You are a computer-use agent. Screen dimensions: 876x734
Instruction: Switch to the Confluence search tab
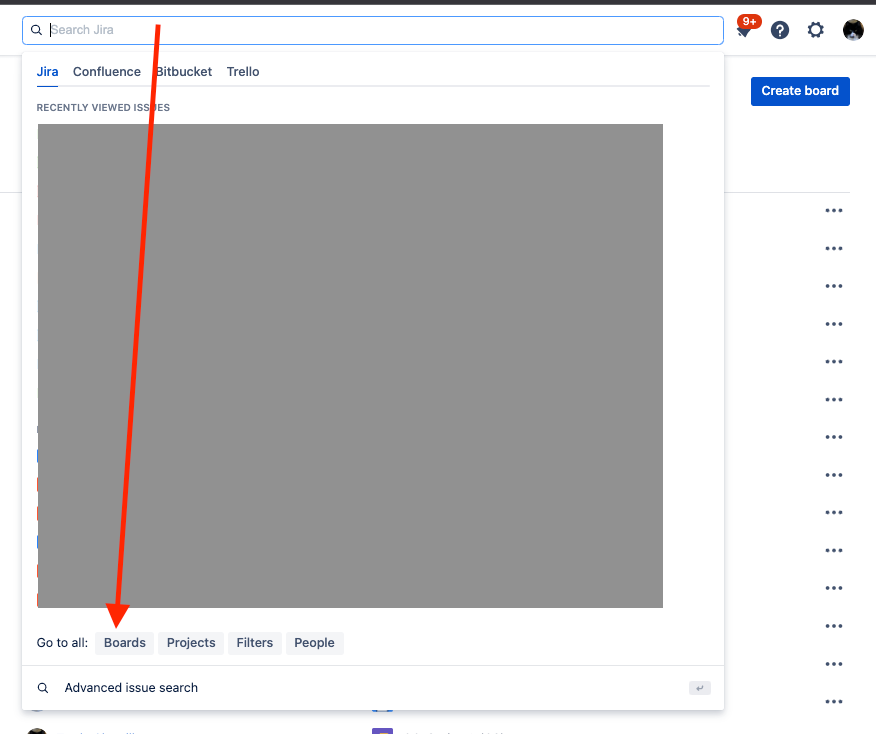106,71
